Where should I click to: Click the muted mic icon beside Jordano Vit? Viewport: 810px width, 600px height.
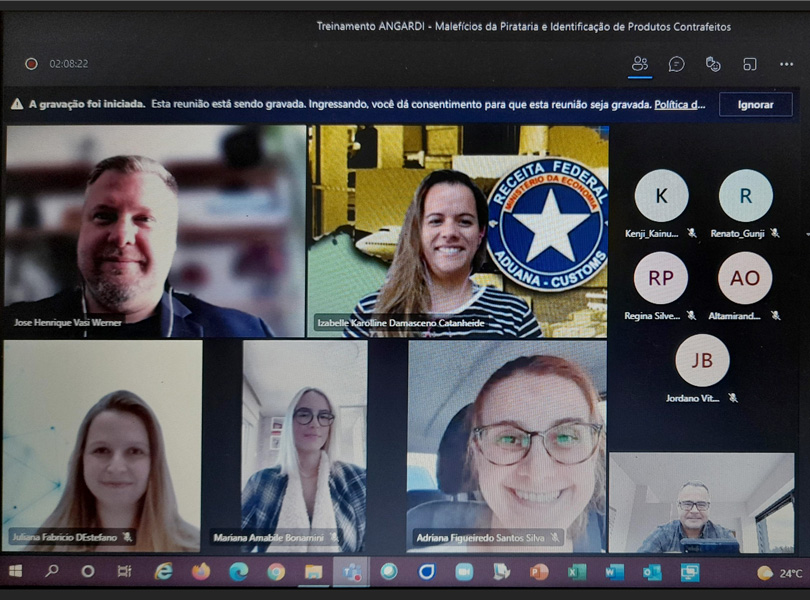coord(733,398)
